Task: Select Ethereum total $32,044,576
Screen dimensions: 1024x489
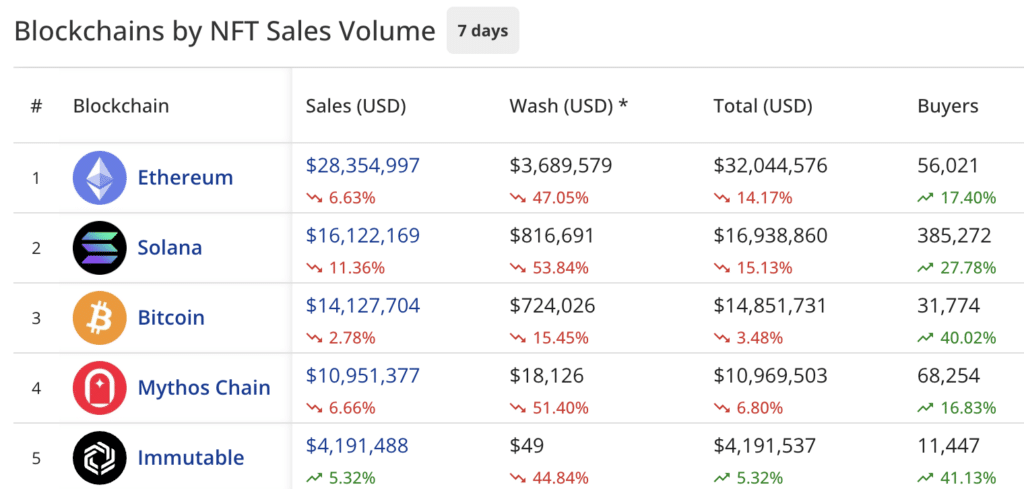Action: (770, 166)
